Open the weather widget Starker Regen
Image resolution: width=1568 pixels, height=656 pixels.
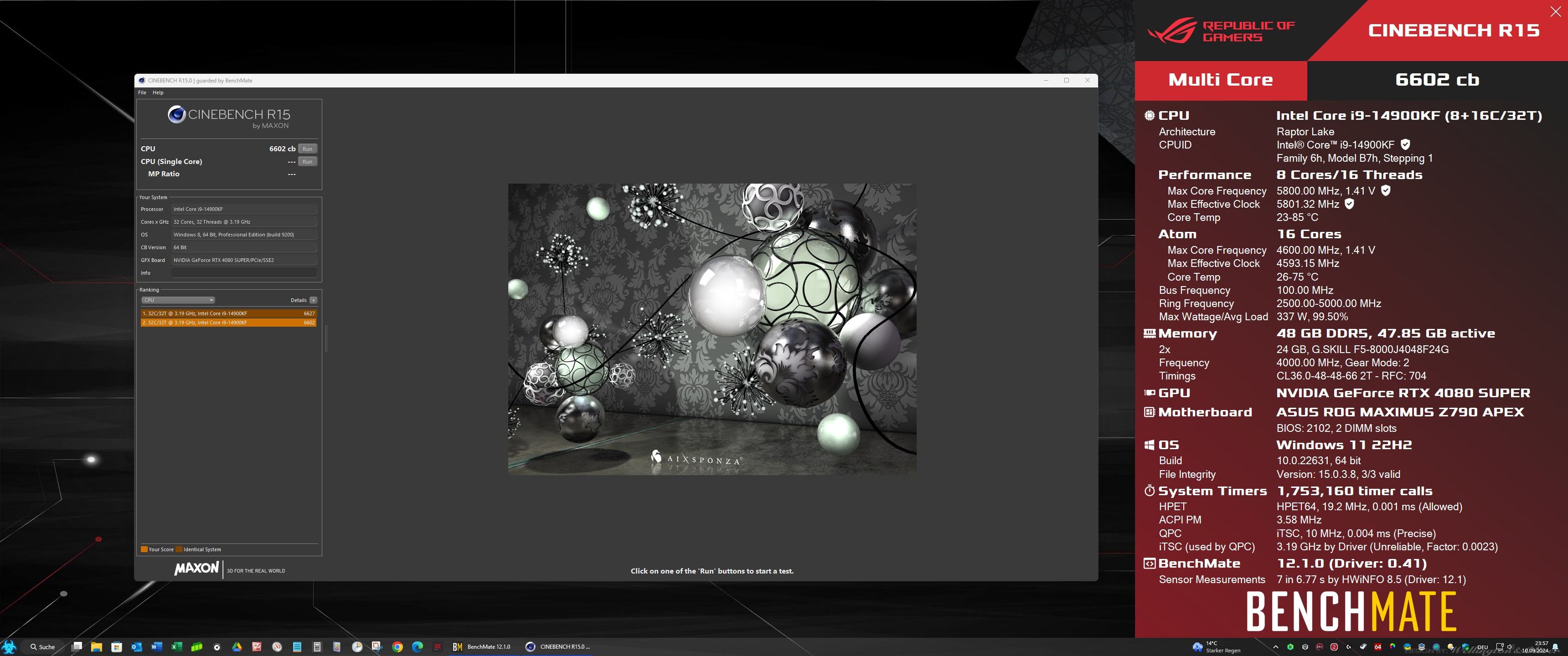1217,647
